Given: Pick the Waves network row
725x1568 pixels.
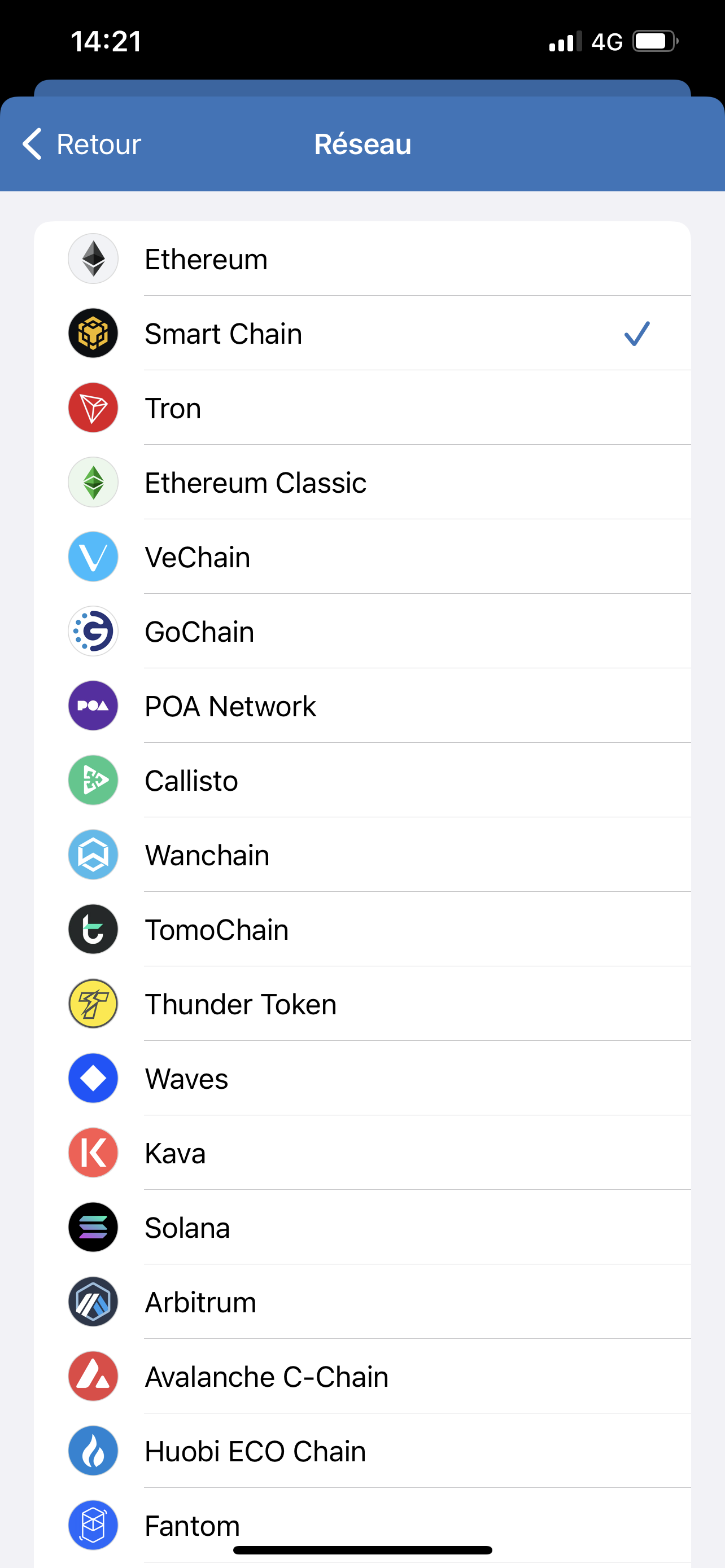Looking at the screenshot, I should click(x=187, y=1079).
